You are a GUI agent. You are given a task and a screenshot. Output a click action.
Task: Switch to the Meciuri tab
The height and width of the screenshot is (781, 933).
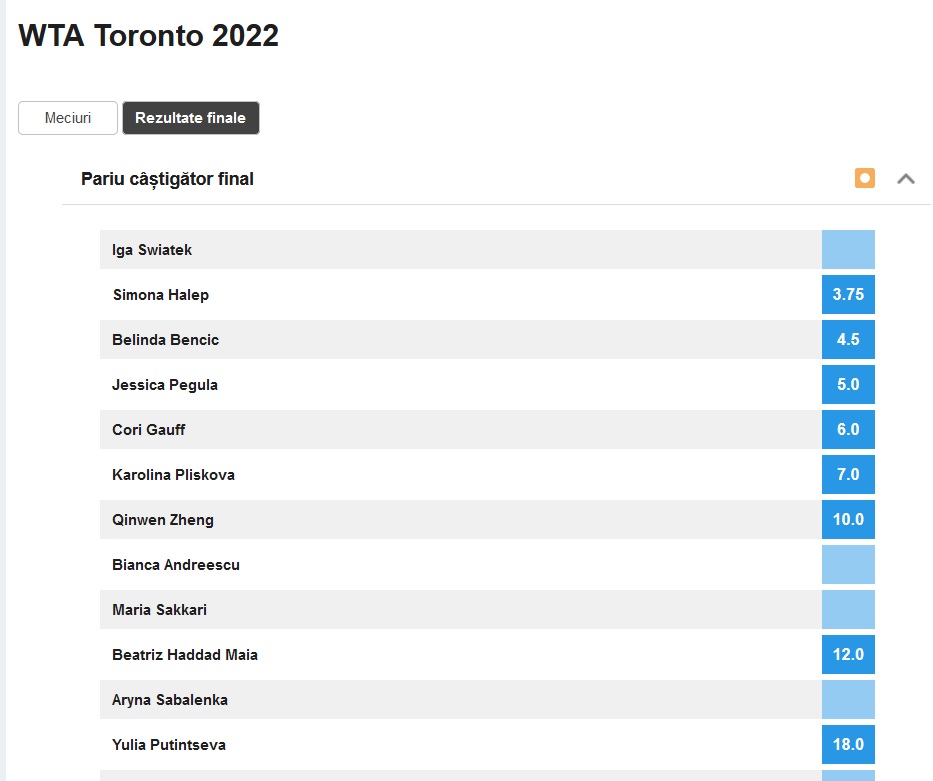point(68,118)
